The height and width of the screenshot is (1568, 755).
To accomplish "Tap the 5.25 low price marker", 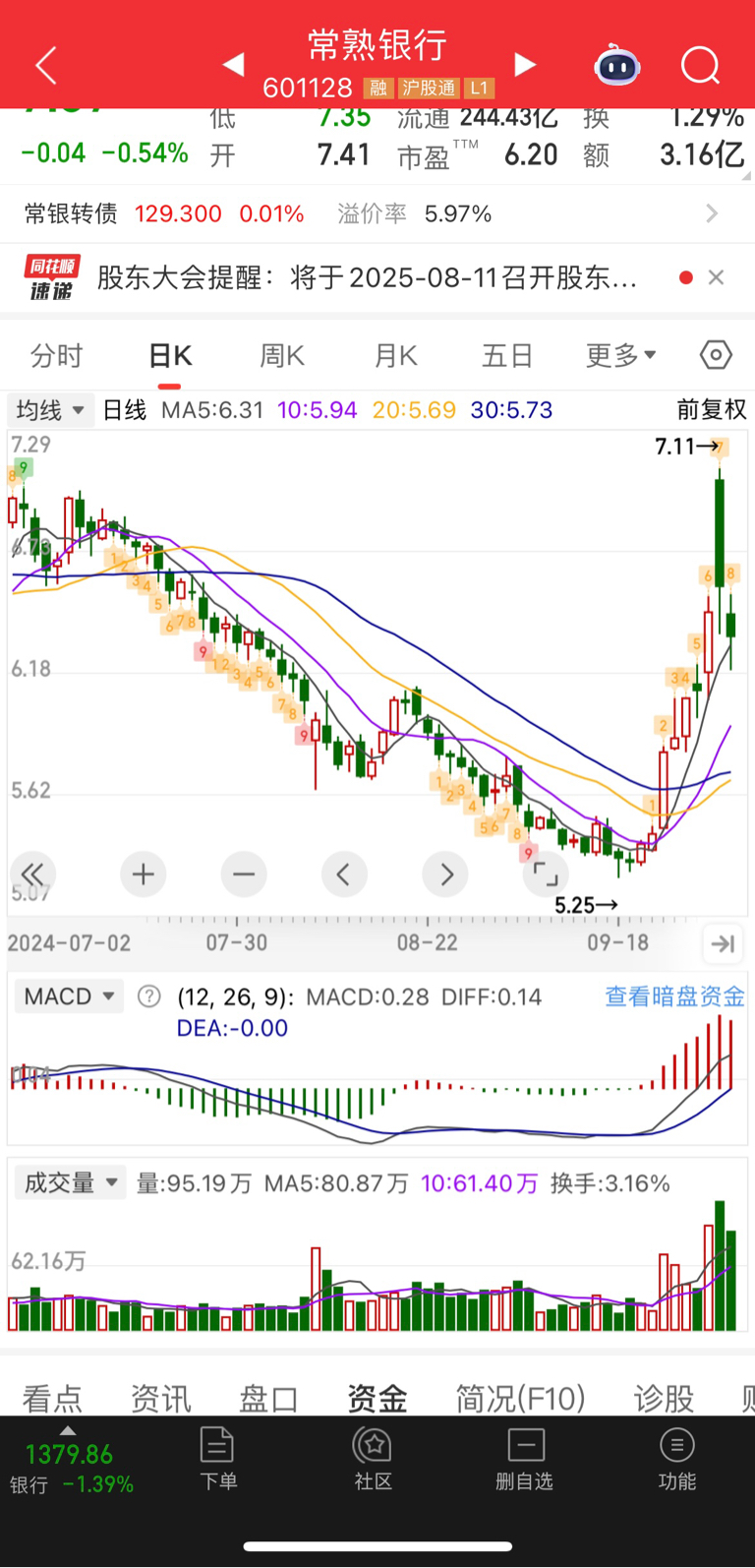I will [586, 905].
